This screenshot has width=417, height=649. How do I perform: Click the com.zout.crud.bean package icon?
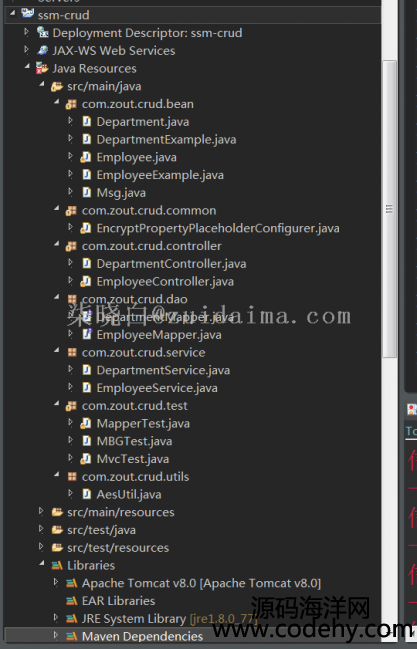tap(71, 104)
